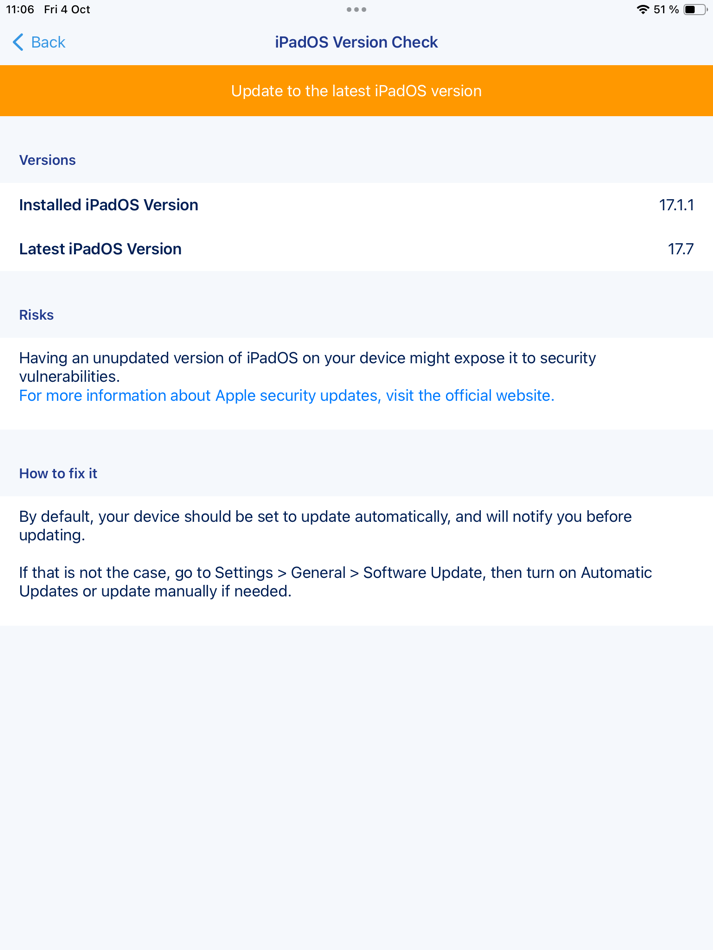The height and width of the screenshot is (950, 713).
Task: Open the Apple security updates link
Action: [286, 395]
